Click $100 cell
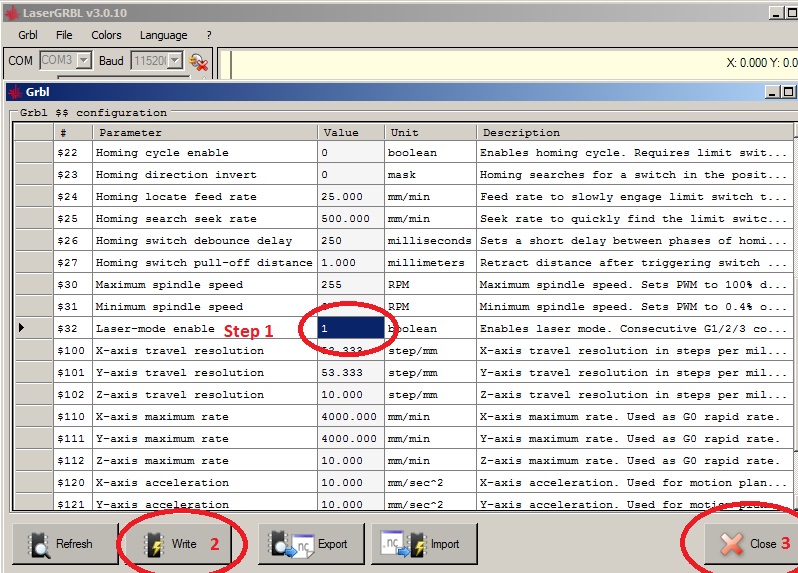The width and height of the screenshot is (798, 573). click(73, 351)
